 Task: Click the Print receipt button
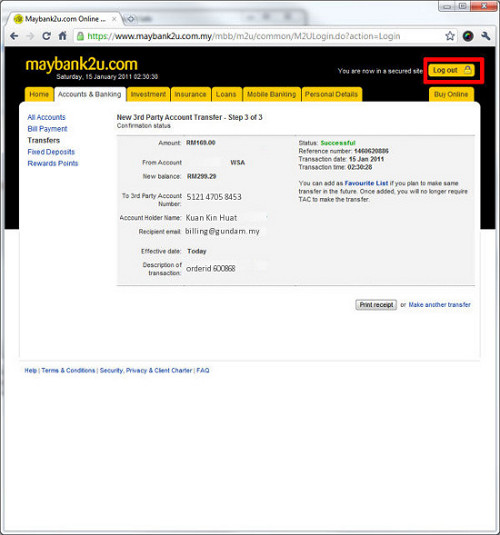pos(376,305)
